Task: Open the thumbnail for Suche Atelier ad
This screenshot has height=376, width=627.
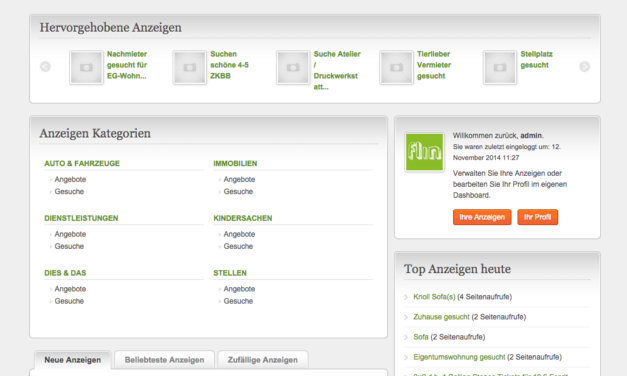Action: coord(293,67)
